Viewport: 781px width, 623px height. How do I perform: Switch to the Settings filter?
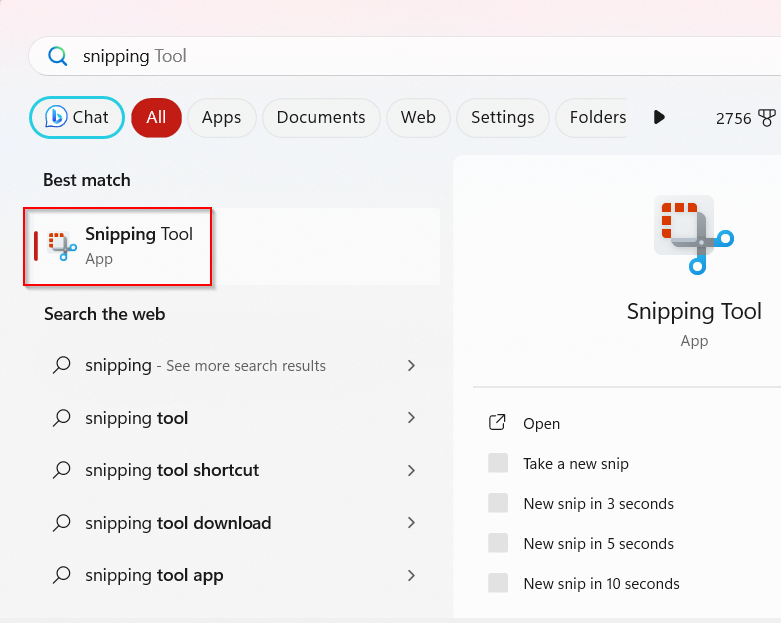tap(503, 118)
